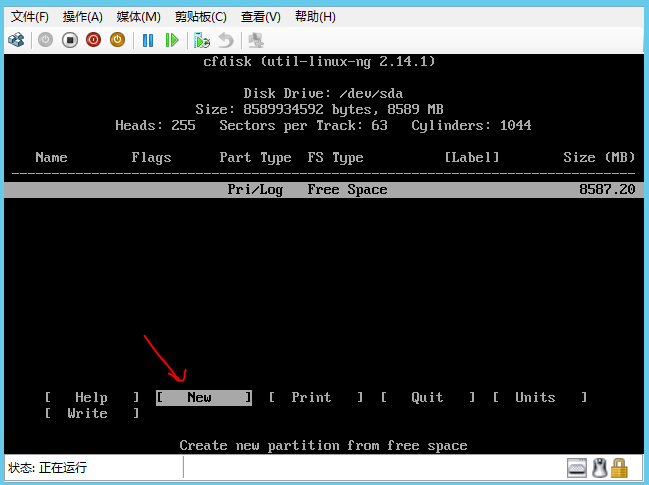649x485 pixels.
Task: Click the Heads: 255 text
Action: point(155,125)
